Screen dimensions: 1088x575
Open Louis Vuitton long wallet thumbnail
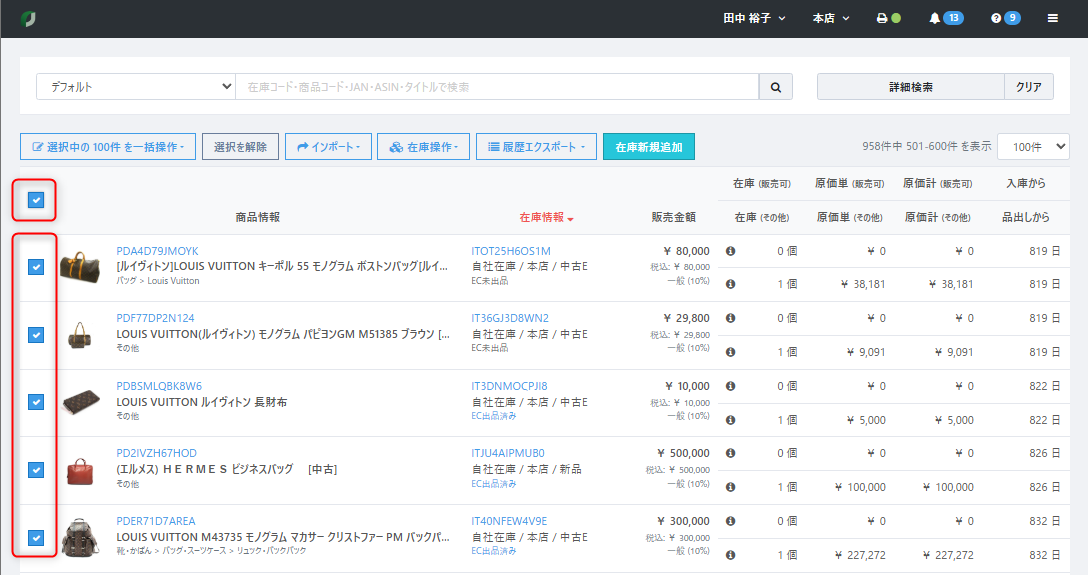click(x=81, y=402)
